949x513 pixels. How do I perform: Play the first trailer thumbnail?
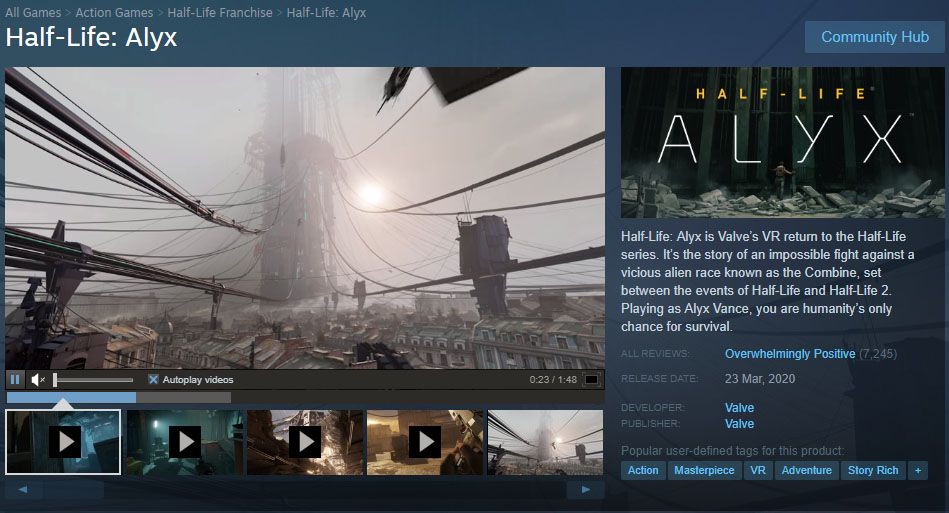pyautogui.click(x=63, y=442)
